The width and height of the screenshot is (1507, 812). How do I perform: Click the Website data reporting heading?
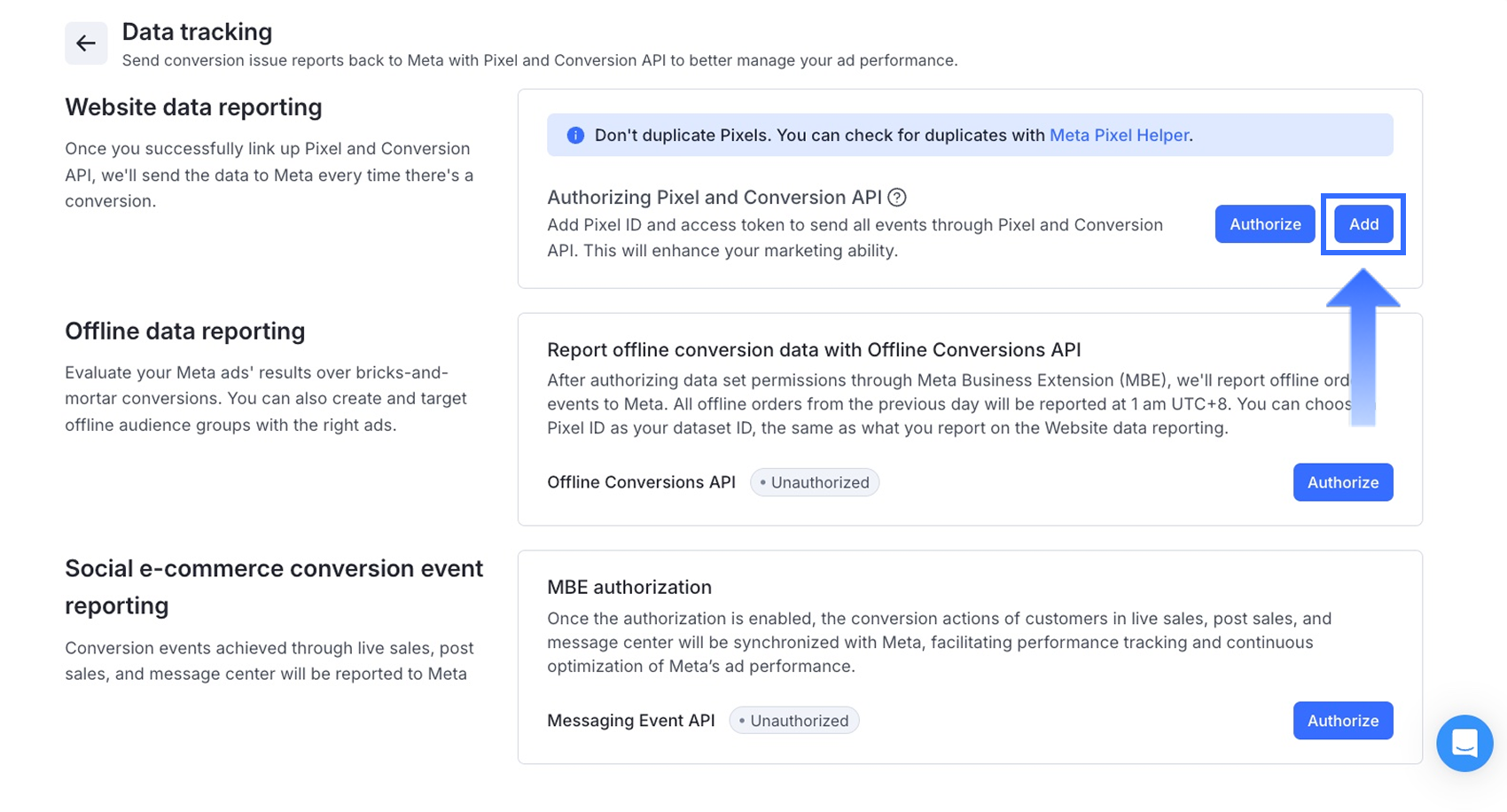(x=193, y=107)
